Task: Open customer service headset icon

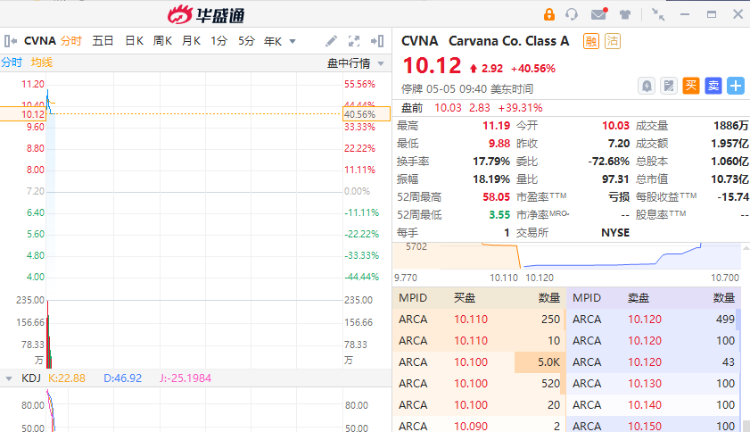Action: [x=572, y=14]
